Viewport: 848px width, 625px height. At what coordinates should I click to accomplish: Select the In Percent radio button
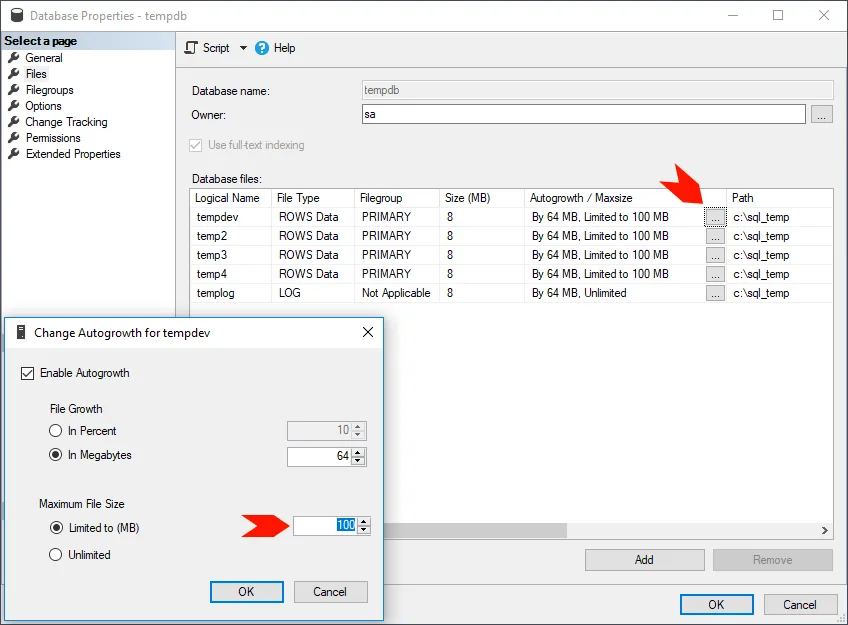pos(56,431)
